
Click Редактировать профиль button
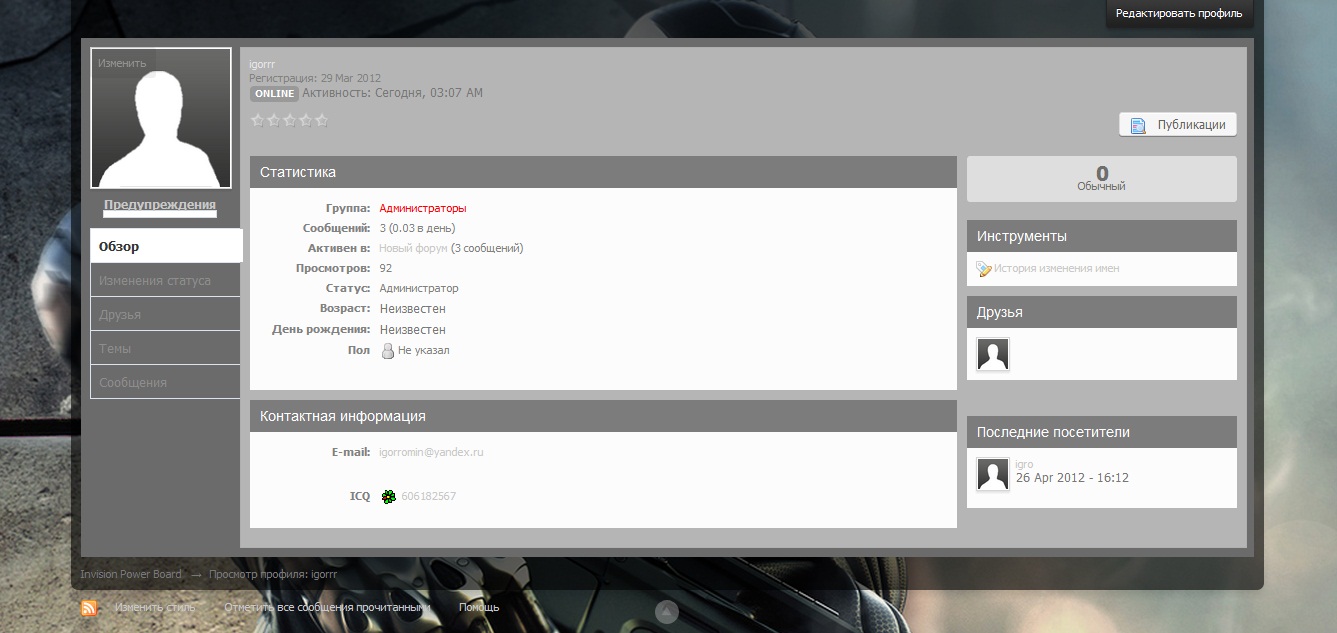click(x=1179, y=14)
